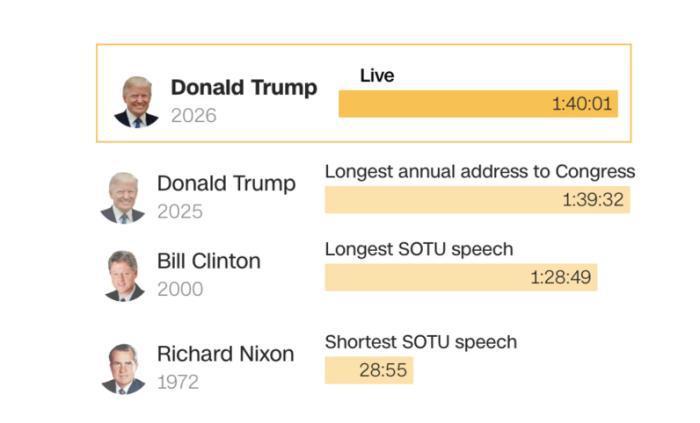Click the Live label above the top bar
700x423 pixels.
[x=377, y=76]
